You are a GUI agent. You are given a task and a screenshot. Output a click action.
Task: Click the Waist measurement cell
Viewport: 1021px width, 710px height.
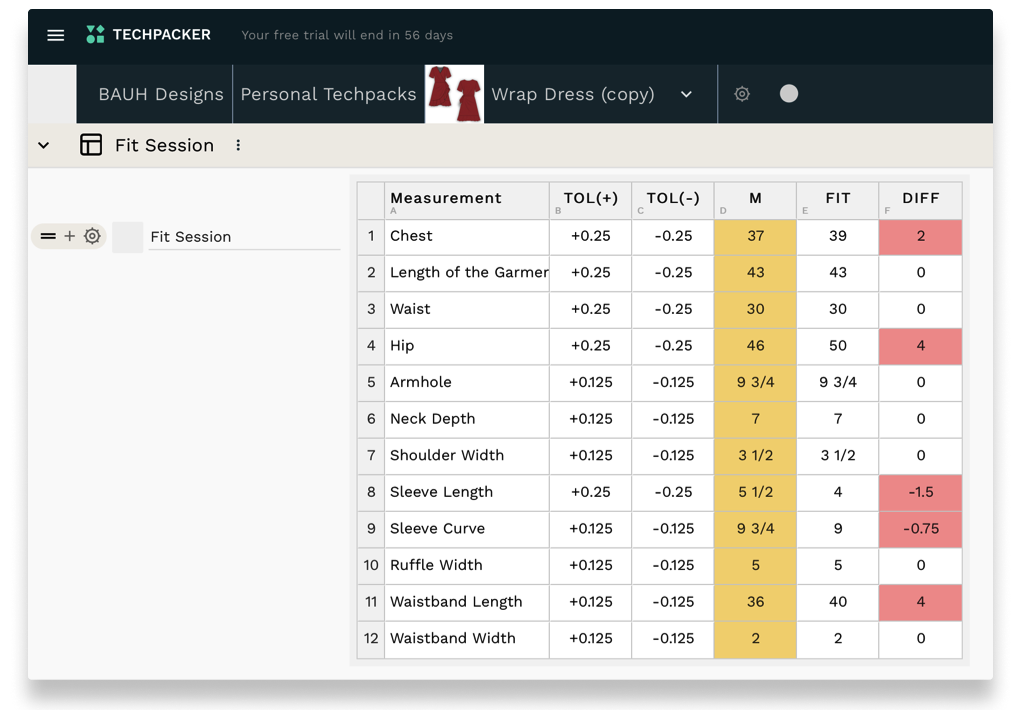coord(467,309)
